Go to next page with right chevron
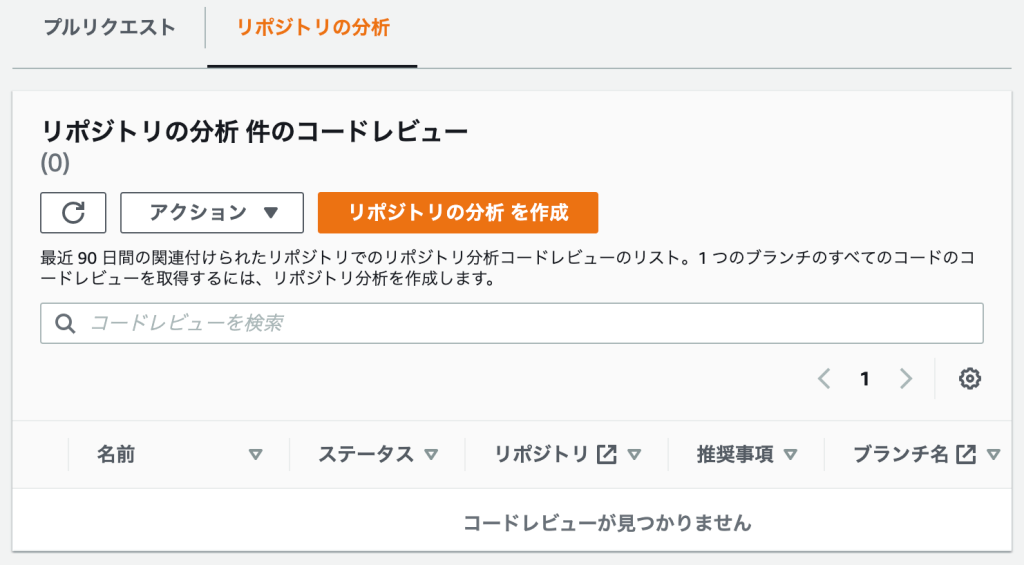This screenshot has height=565, width=1024. [906, 379]
